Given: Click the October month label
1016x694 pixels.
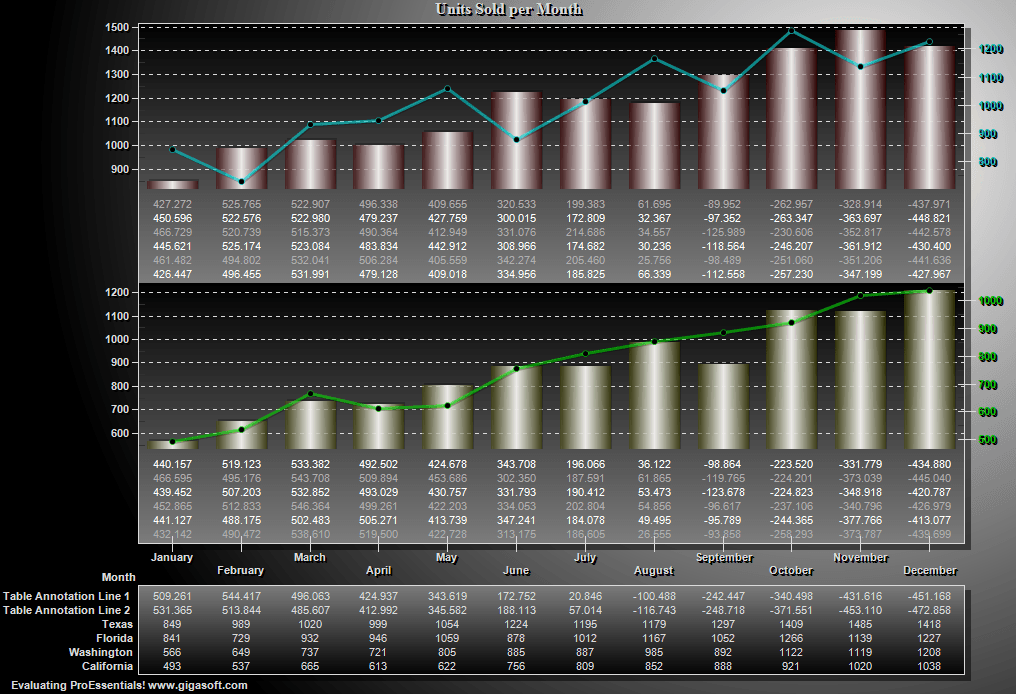Looking at the screenshot, I should coord(791,570).
